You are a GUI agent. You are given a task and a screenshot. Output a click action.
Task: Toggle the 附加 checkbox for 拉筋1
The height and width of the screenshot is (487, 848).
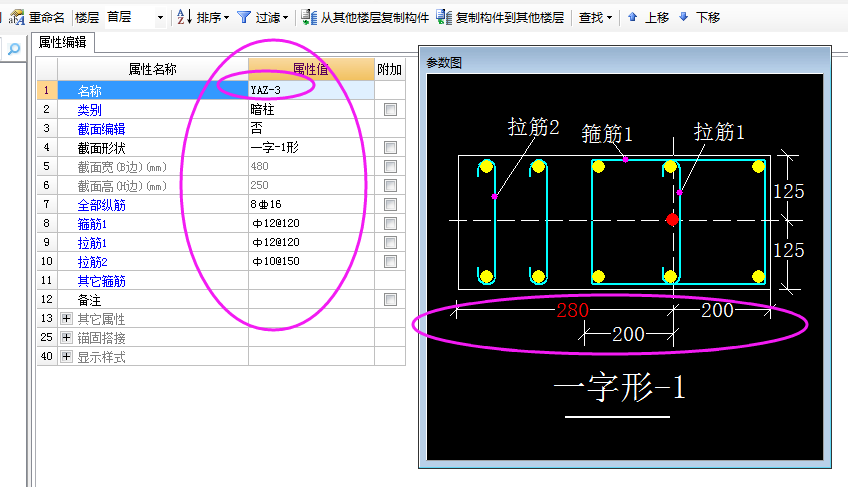coord(390,242)
